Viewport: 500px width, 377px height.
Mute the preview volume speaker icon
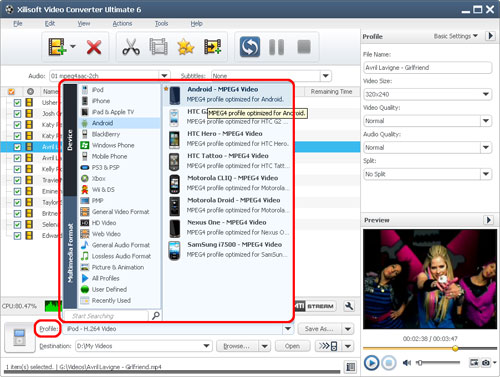tap(406, 362)
